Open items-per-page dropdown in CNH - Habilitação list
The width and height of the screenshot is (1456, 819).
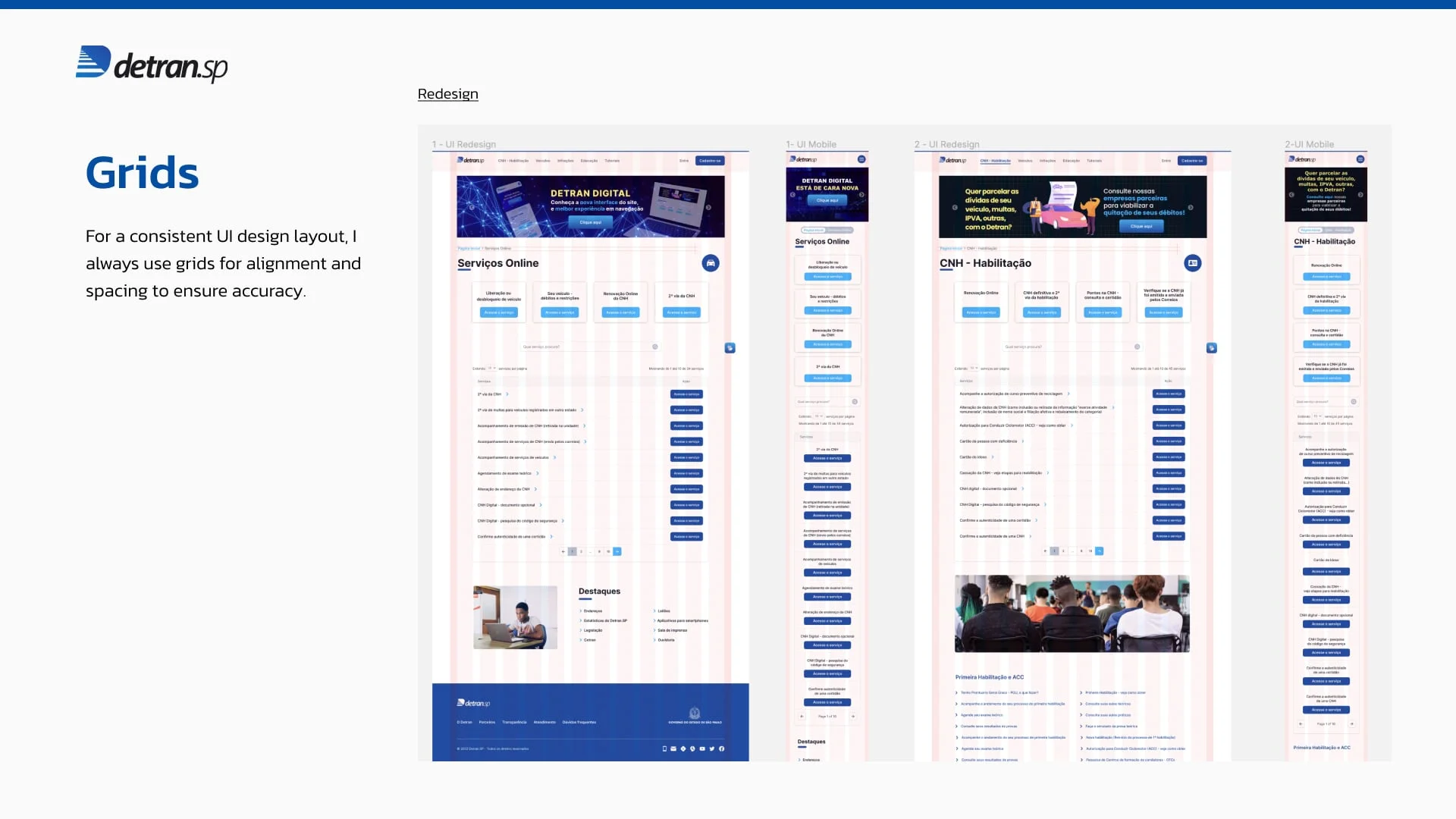(x=974, y=369)
